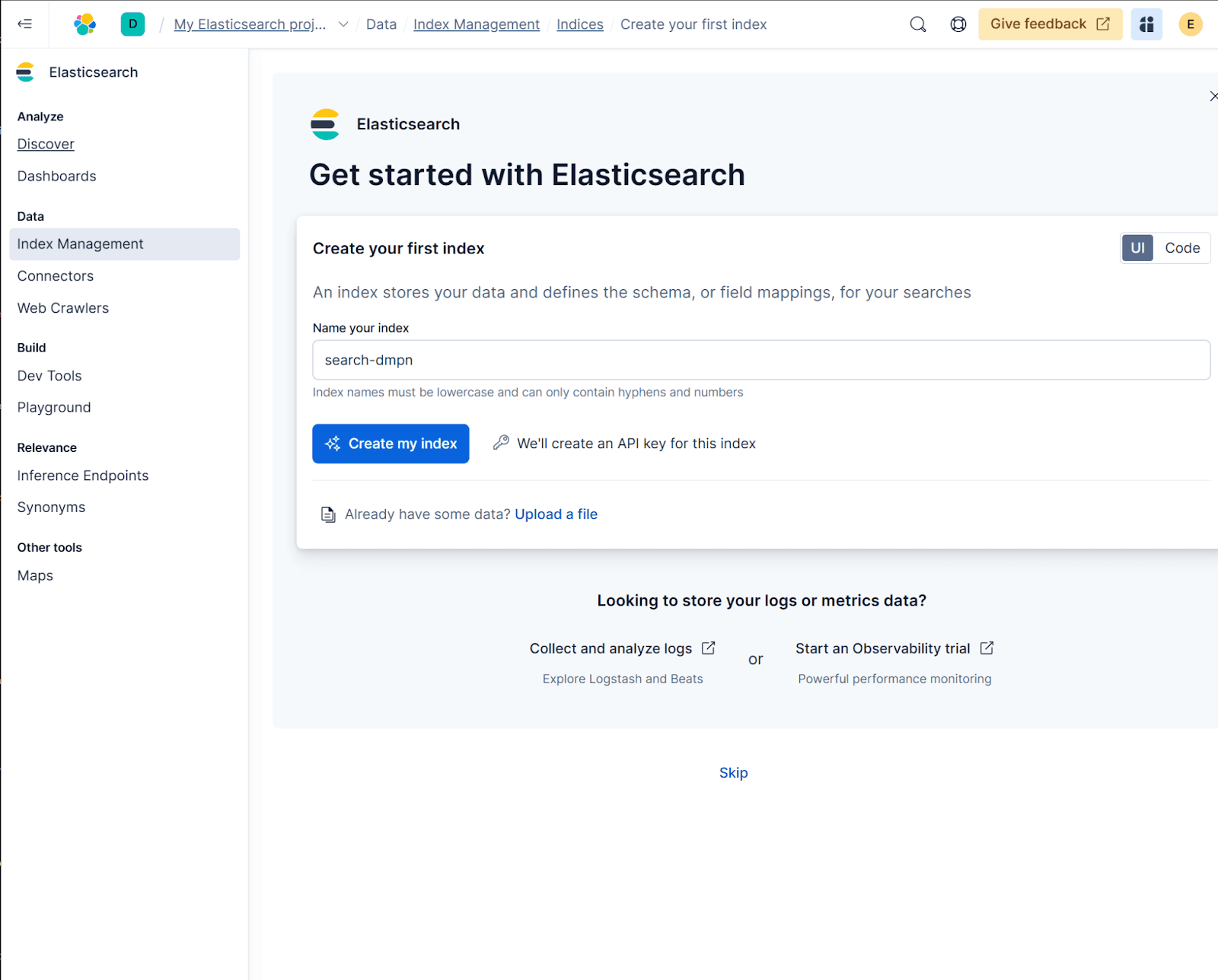Open the help lifebuoy icon

958,24
